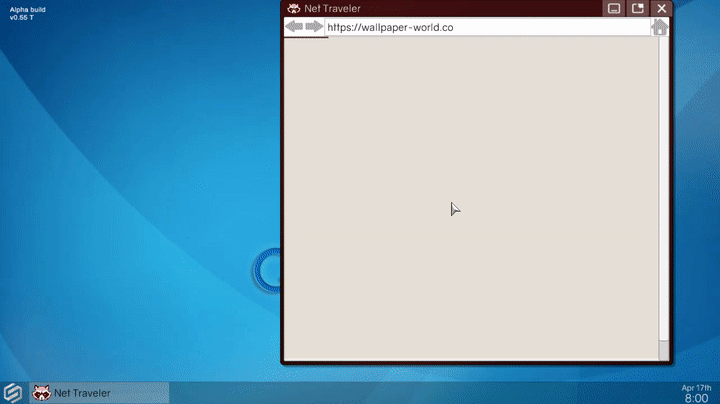Go back with the left arrow
Viewport: 720px width, 404px height.
click(293, 27)
